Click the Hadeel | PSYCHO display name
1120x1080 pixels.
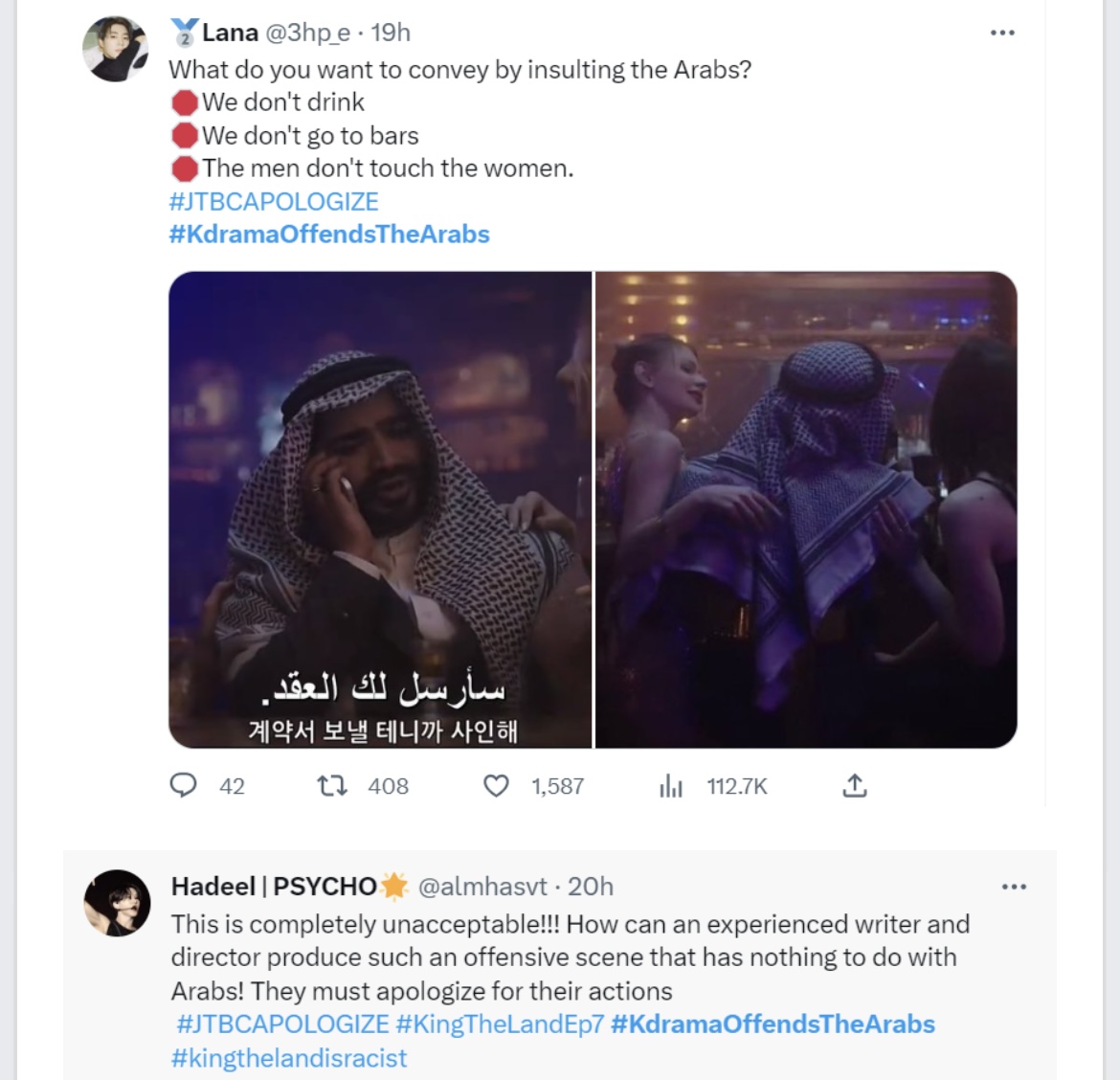[x=274, y=887]
